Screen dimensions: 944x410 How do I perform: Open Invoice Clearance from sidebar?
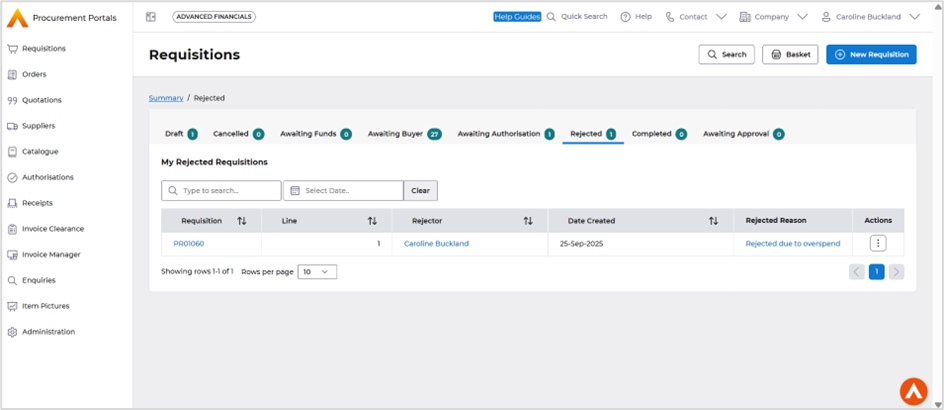click(x=52, y=229)
